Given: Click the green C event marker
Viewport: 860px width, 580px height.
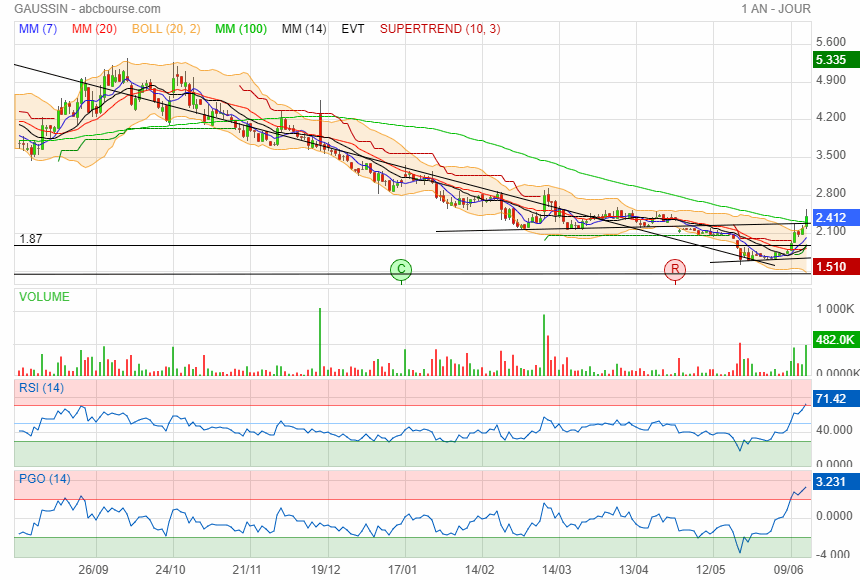Looking at the screenshot, I should pyautogui.click(x=401, y=269).
